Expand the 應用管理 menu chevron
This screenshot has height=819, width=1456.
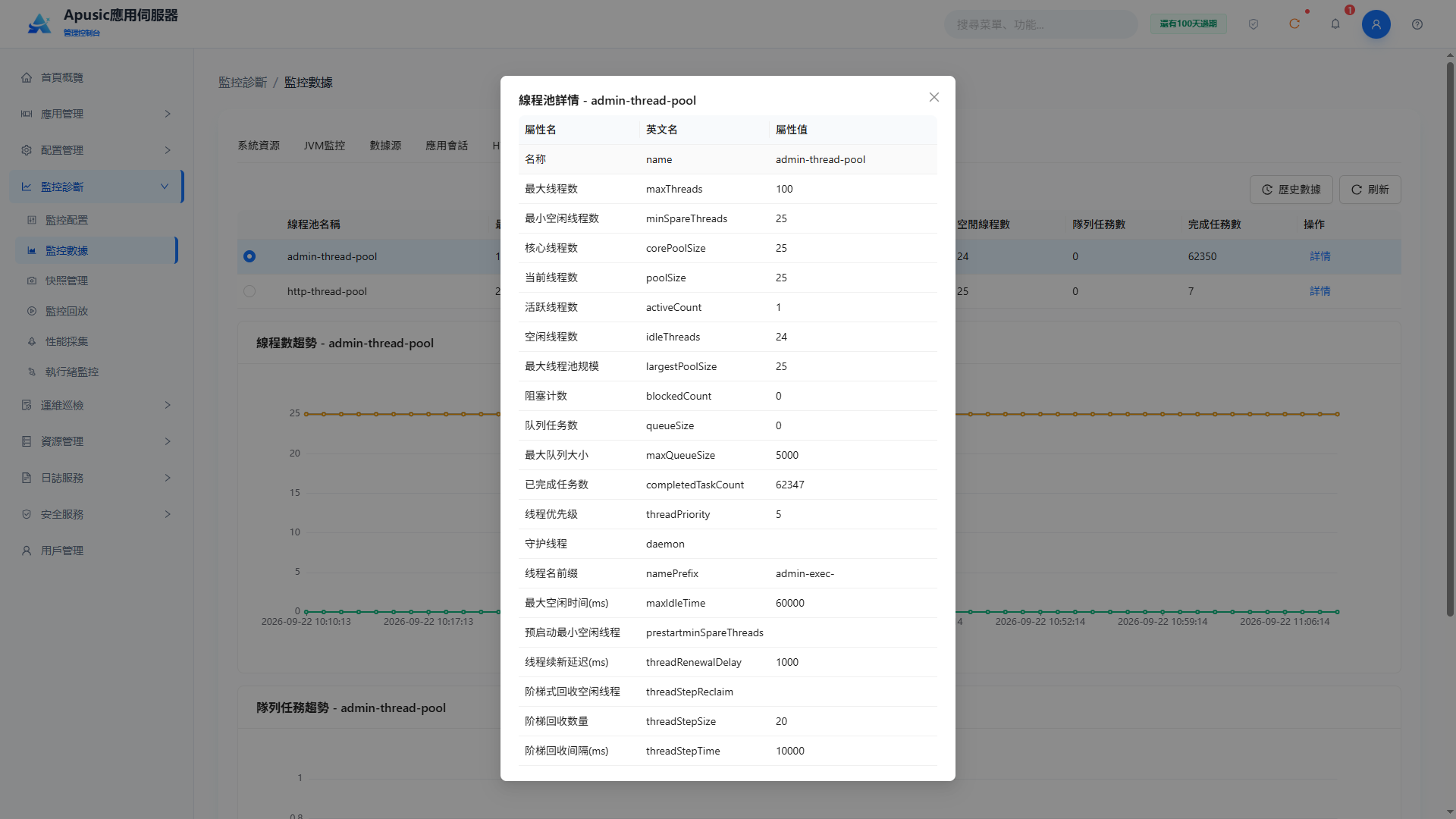168,114
